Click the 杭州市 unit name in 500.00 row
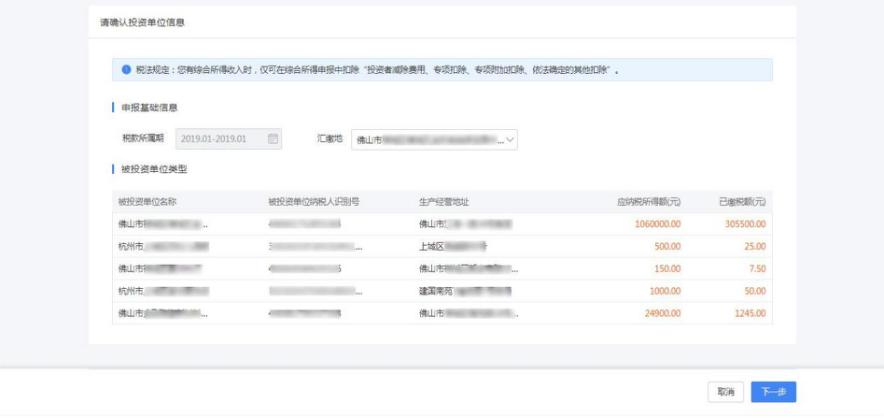The width and height of the screenshot is (884, 418). pyautogui.click(x=163, y=247)
